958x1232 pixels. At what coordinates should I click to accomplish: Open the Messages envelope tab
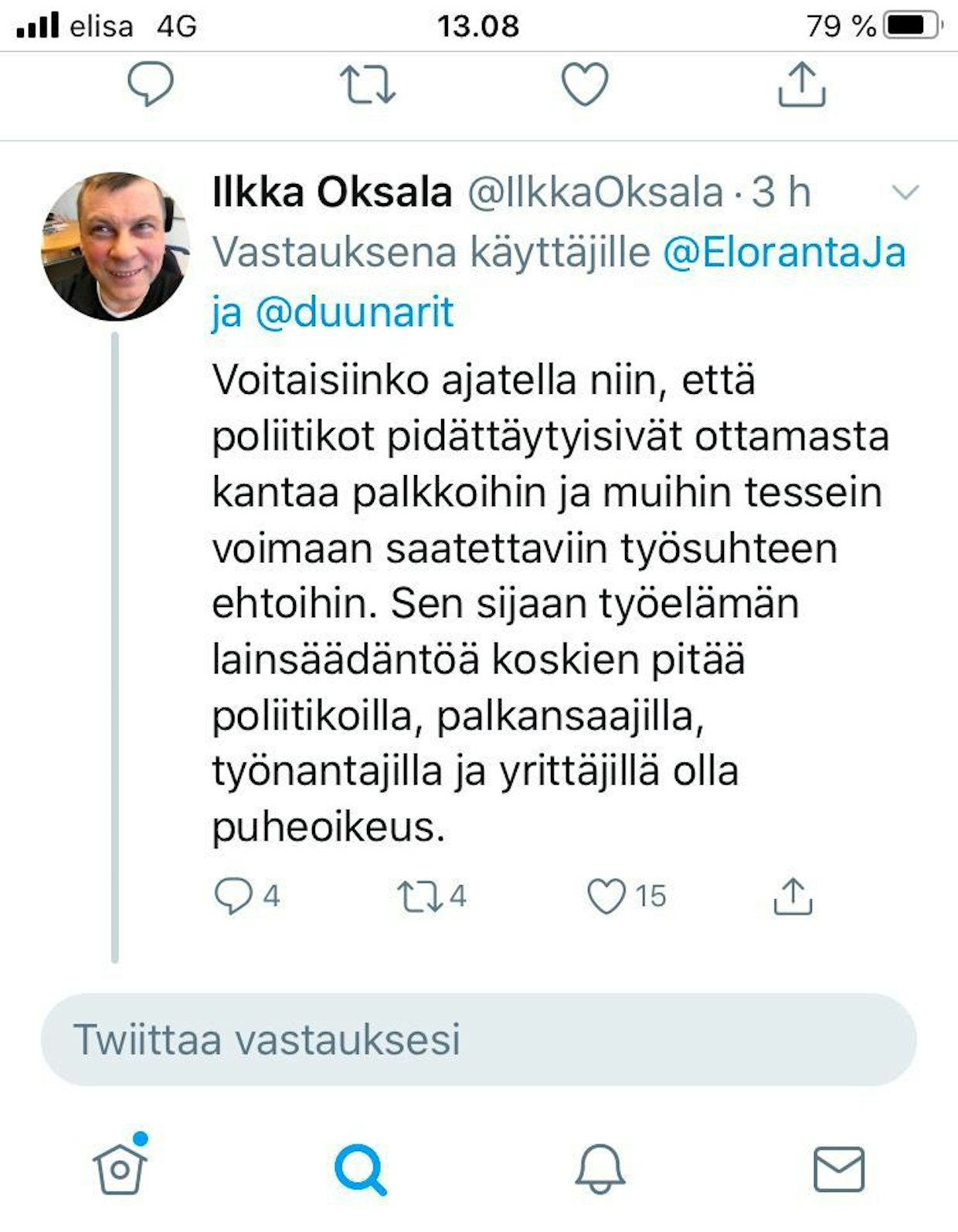[839, 1168]
